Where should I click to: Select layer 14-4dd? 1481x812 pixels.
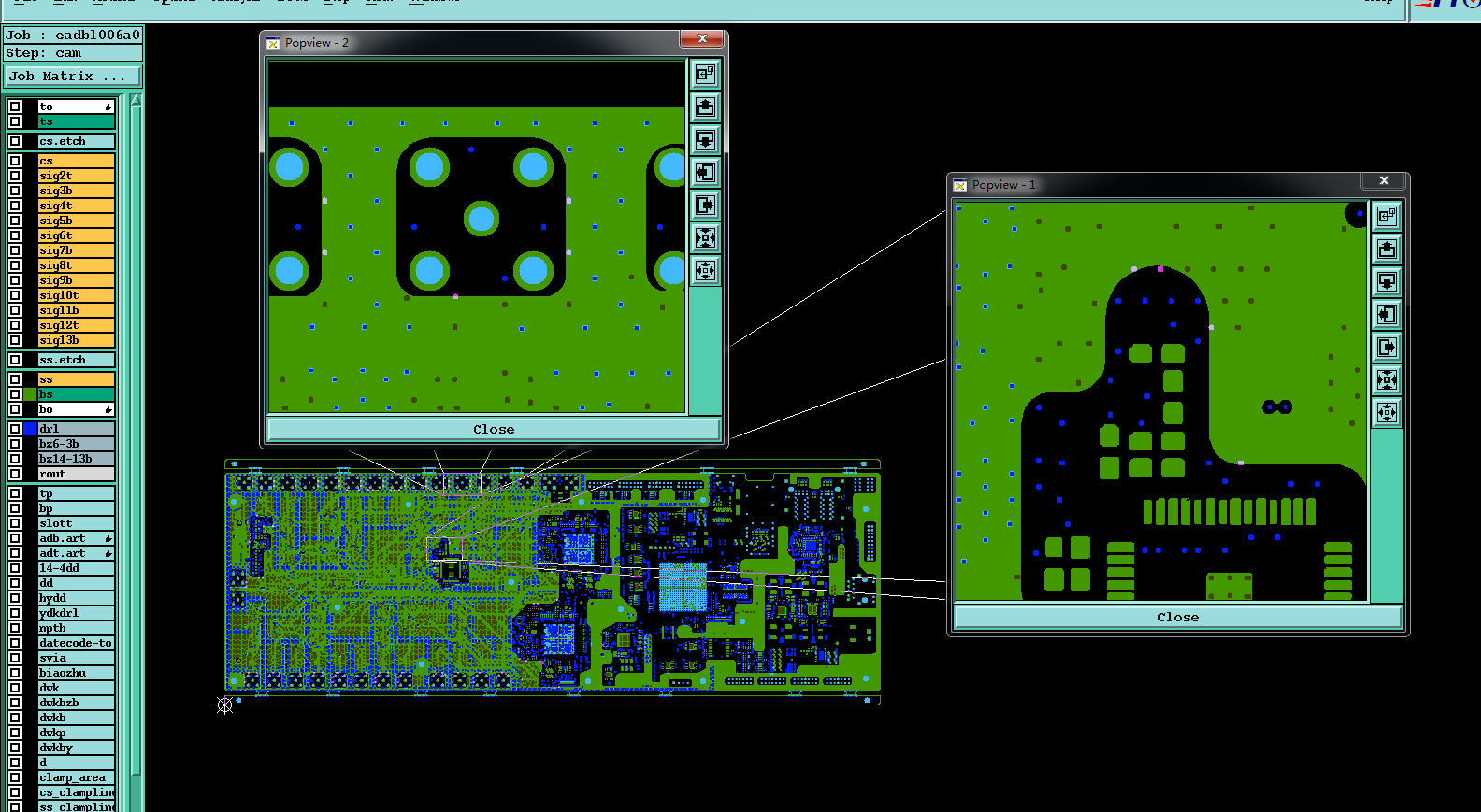[x=76, y=568]
